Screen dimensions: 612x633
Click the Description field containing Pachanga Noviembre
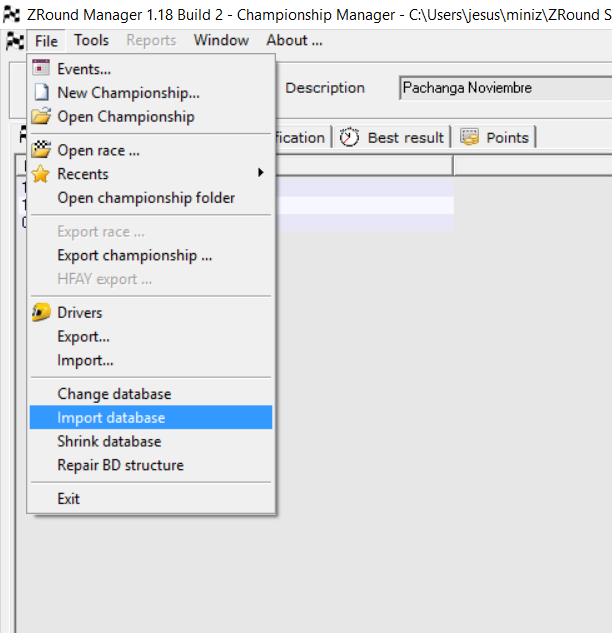(x=506, y=88)
